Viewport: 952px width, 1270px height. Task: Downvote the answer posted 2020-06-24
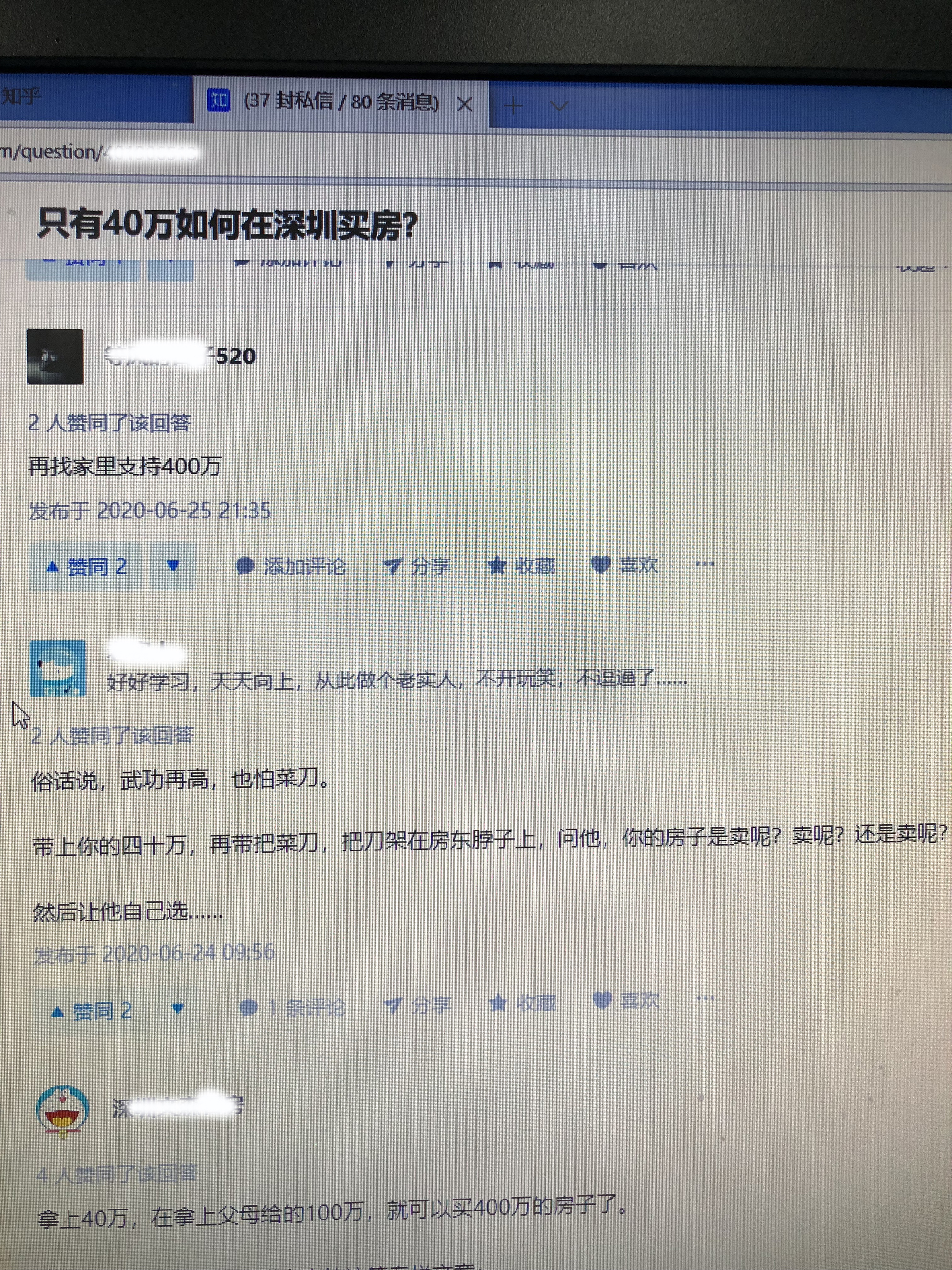178,1009
